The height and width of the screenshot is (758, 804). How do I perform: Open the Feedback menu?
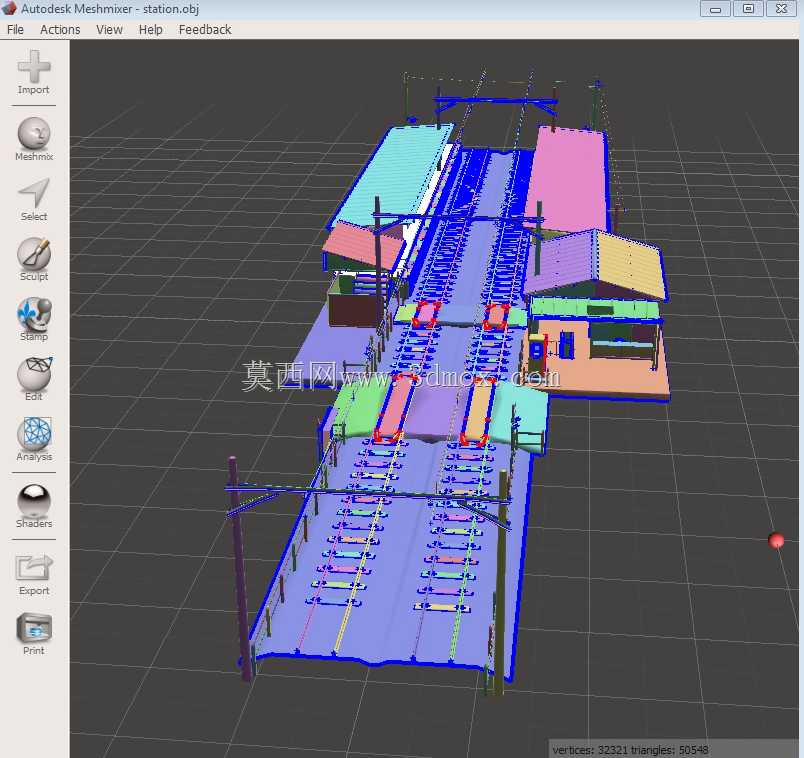(x=205, y=30)
